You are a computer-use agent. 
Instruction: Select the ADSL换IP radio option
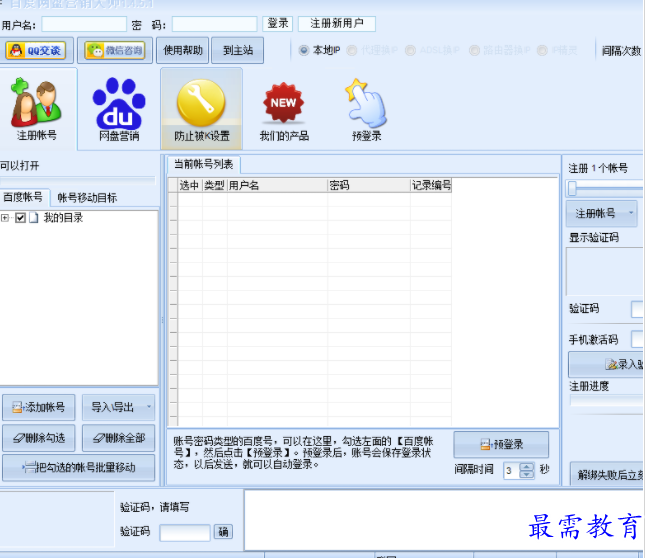point(433,51)
